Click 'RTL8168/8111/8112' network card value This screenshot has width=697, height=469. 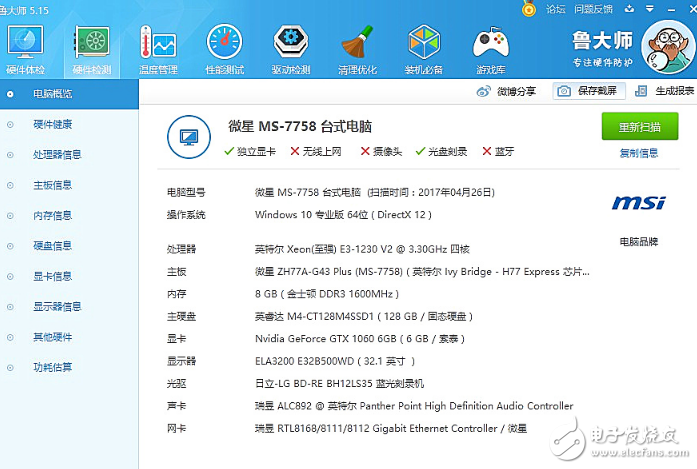tap(391, 429)
